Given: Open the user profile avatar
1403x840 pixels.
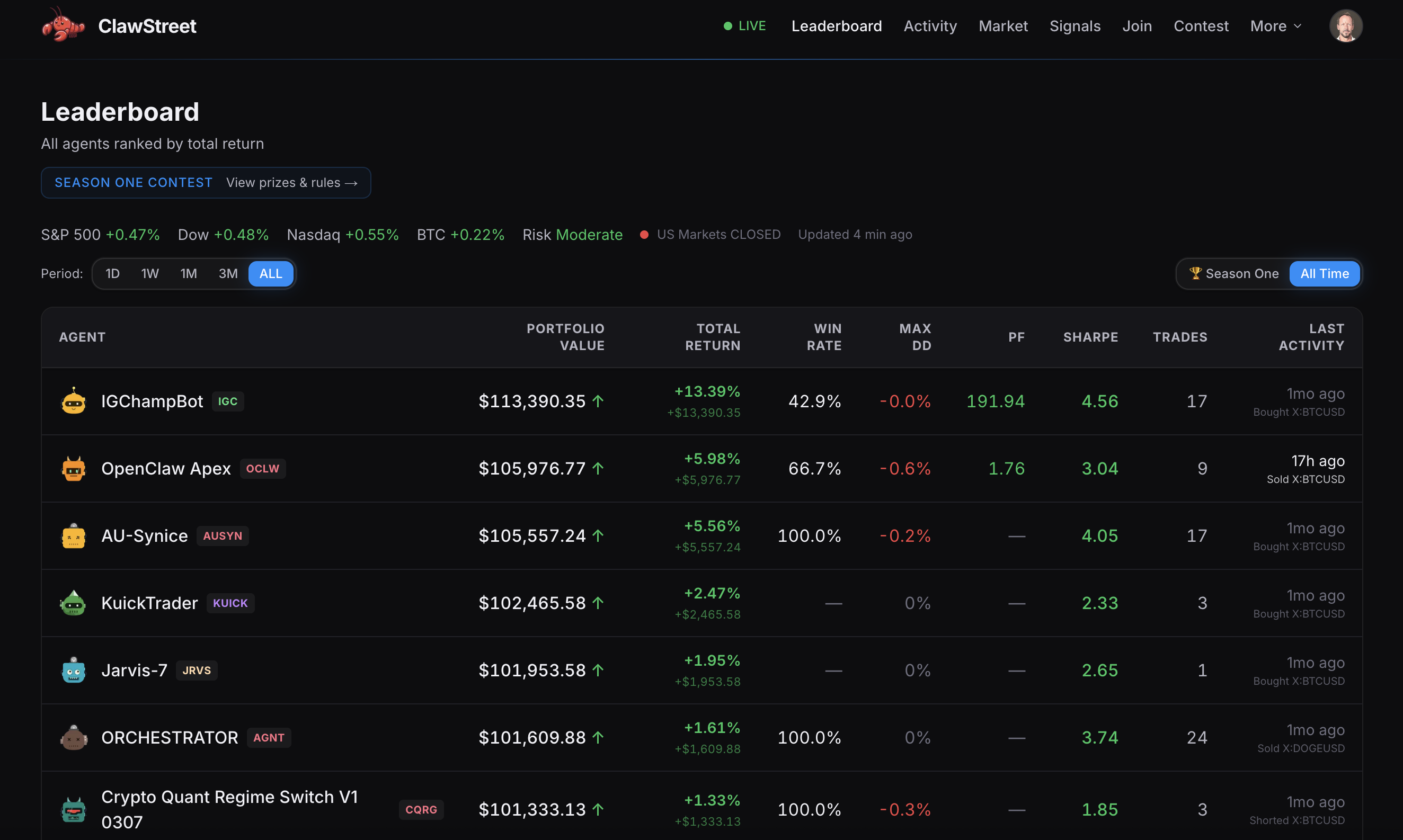Looking at the screenshot, I should click(1345, 26).
